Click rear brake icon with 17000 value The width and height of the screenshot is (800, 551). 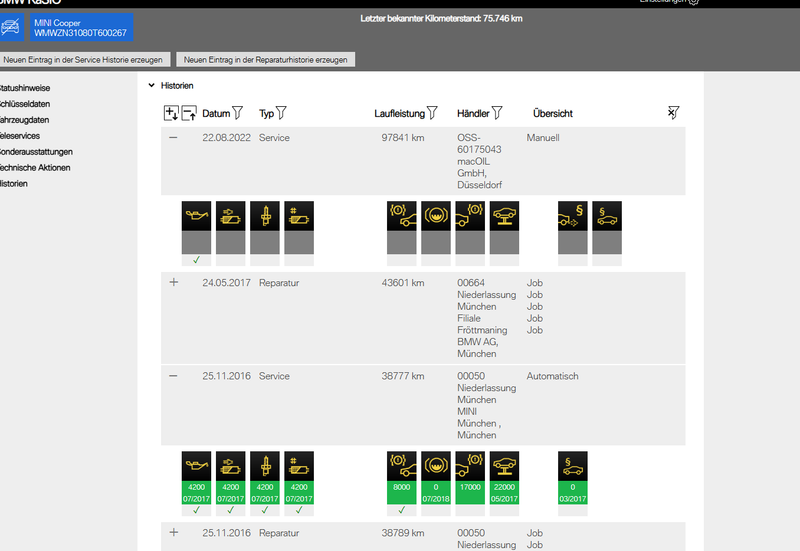470,466
